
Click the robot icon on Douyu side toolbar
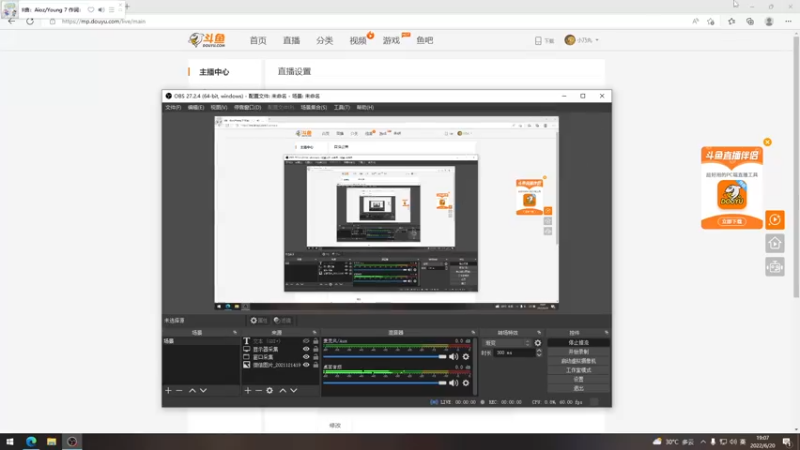pos(774,267)
